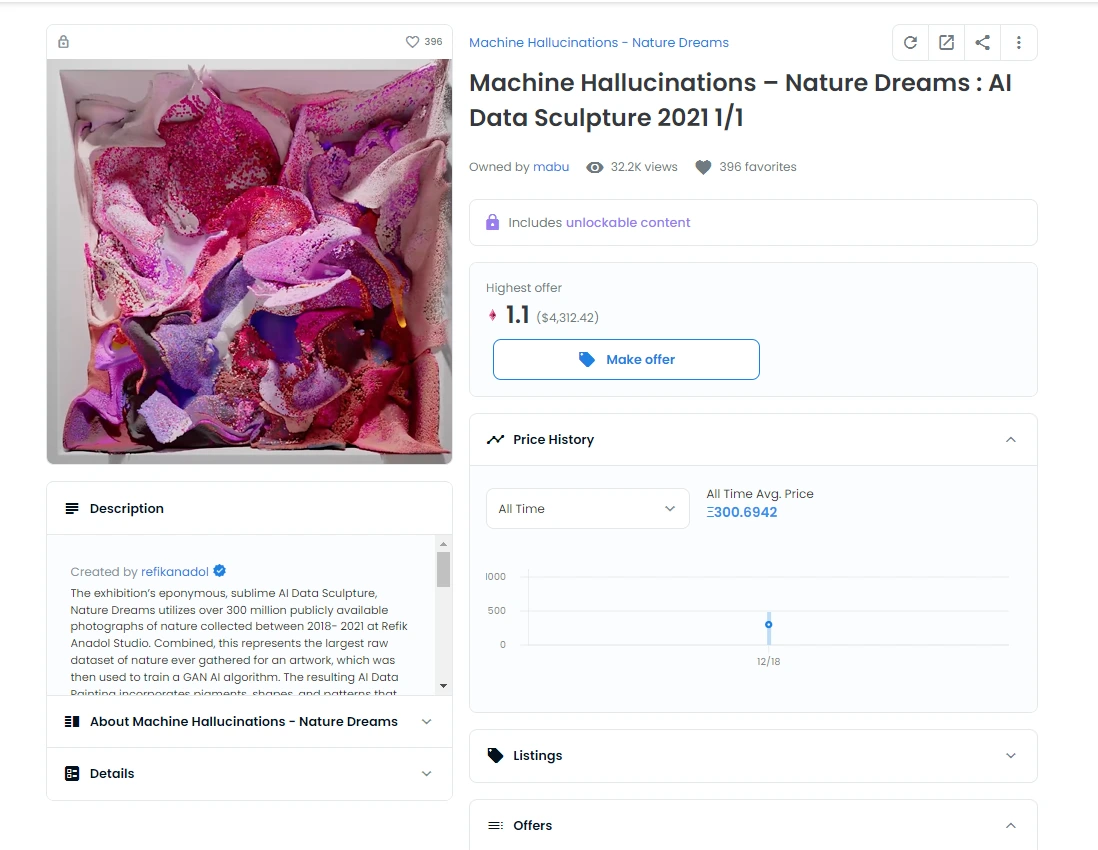1098x850 pixels.
Task: Collapse the Offers panel
Action: coord(1010,825)
